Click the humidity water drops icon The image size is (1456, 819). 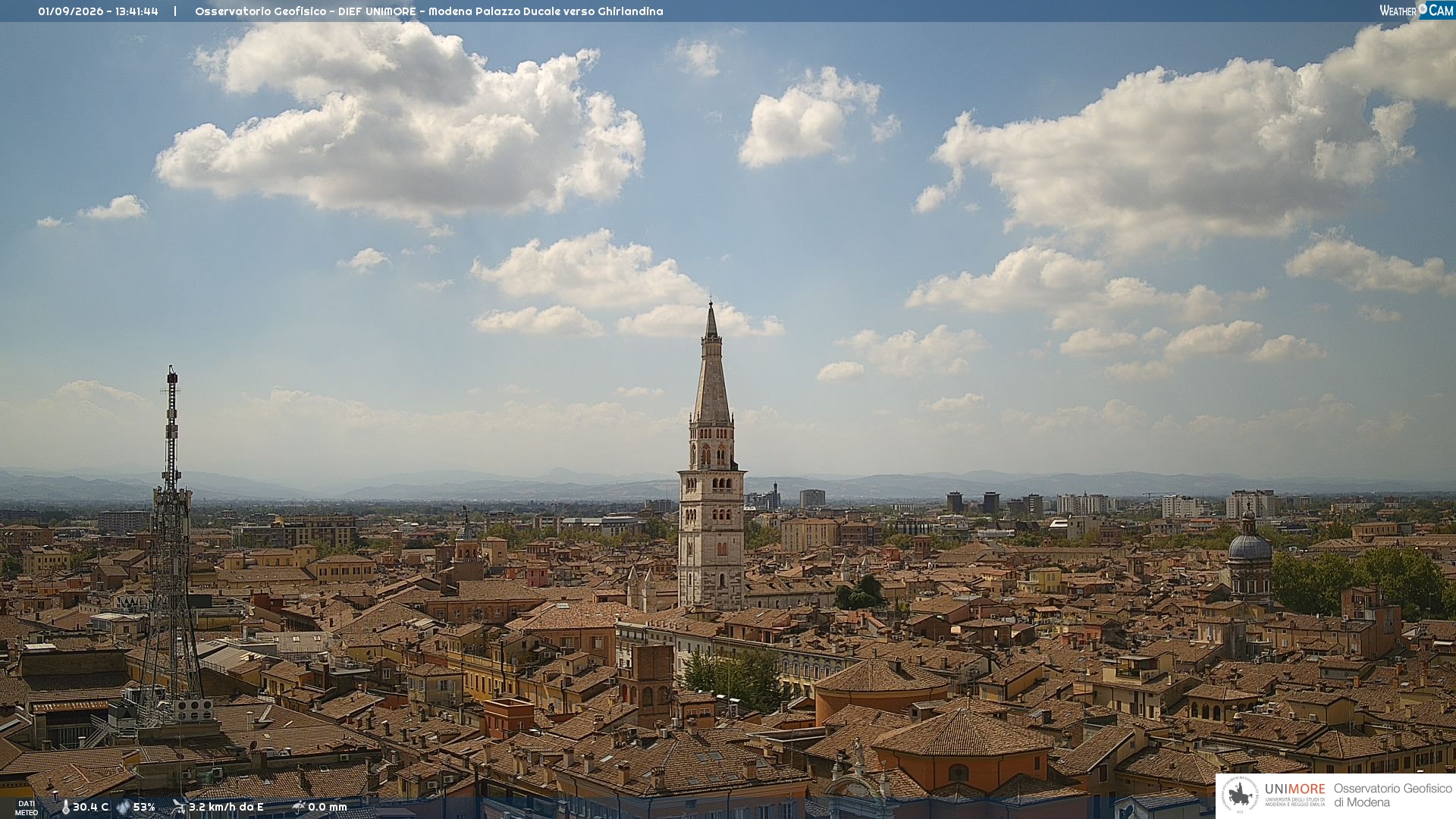123,808
